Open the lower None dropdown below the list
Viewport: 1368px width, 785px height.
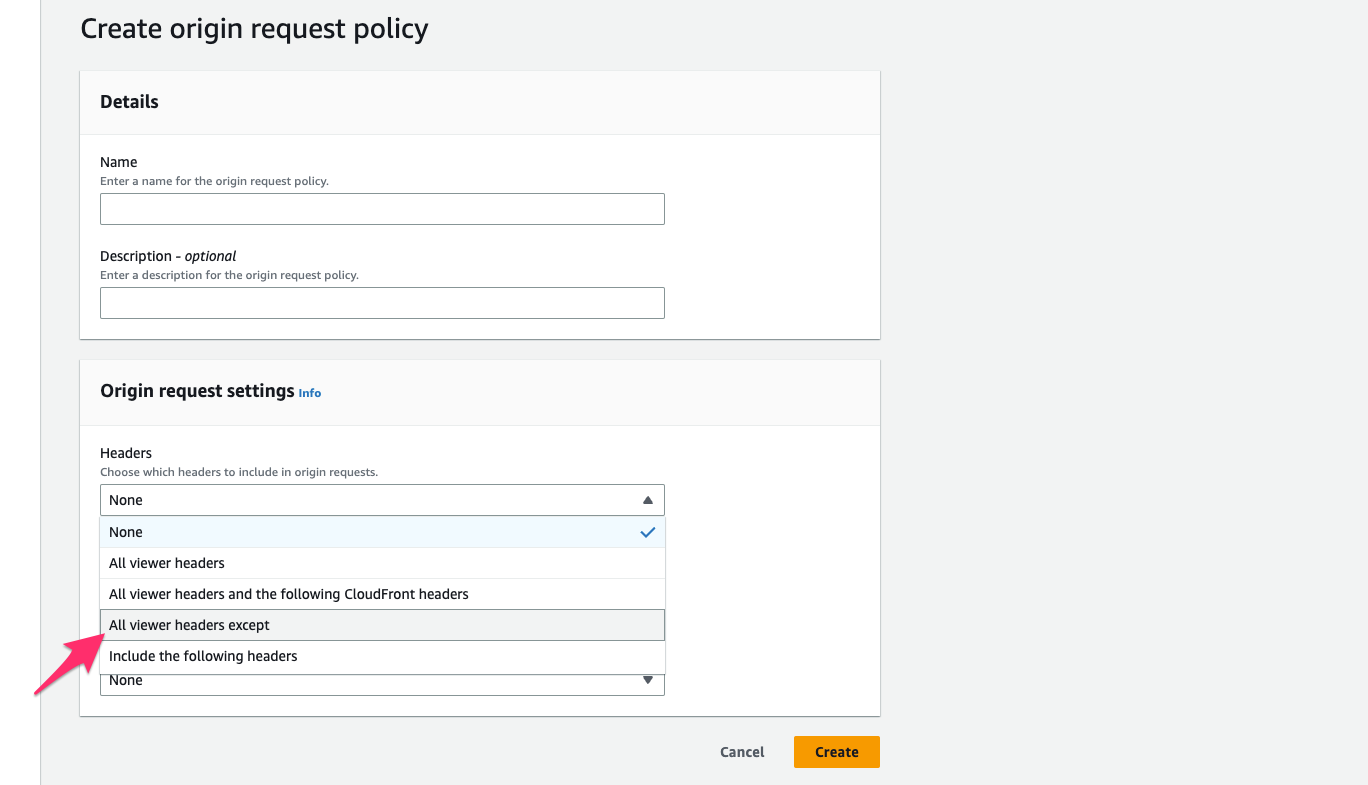[x=382, y=683]
